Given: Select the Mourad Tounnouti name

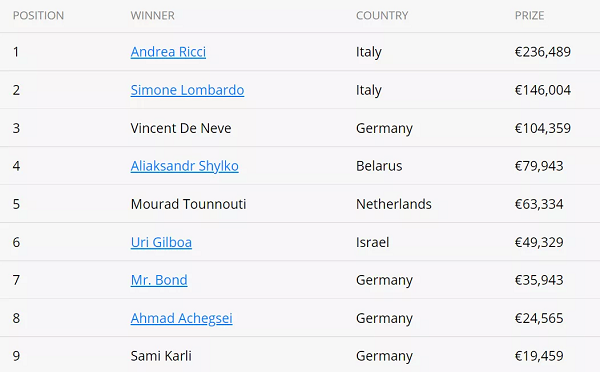Looking at the screenshot, I should [x=188, y=204].
